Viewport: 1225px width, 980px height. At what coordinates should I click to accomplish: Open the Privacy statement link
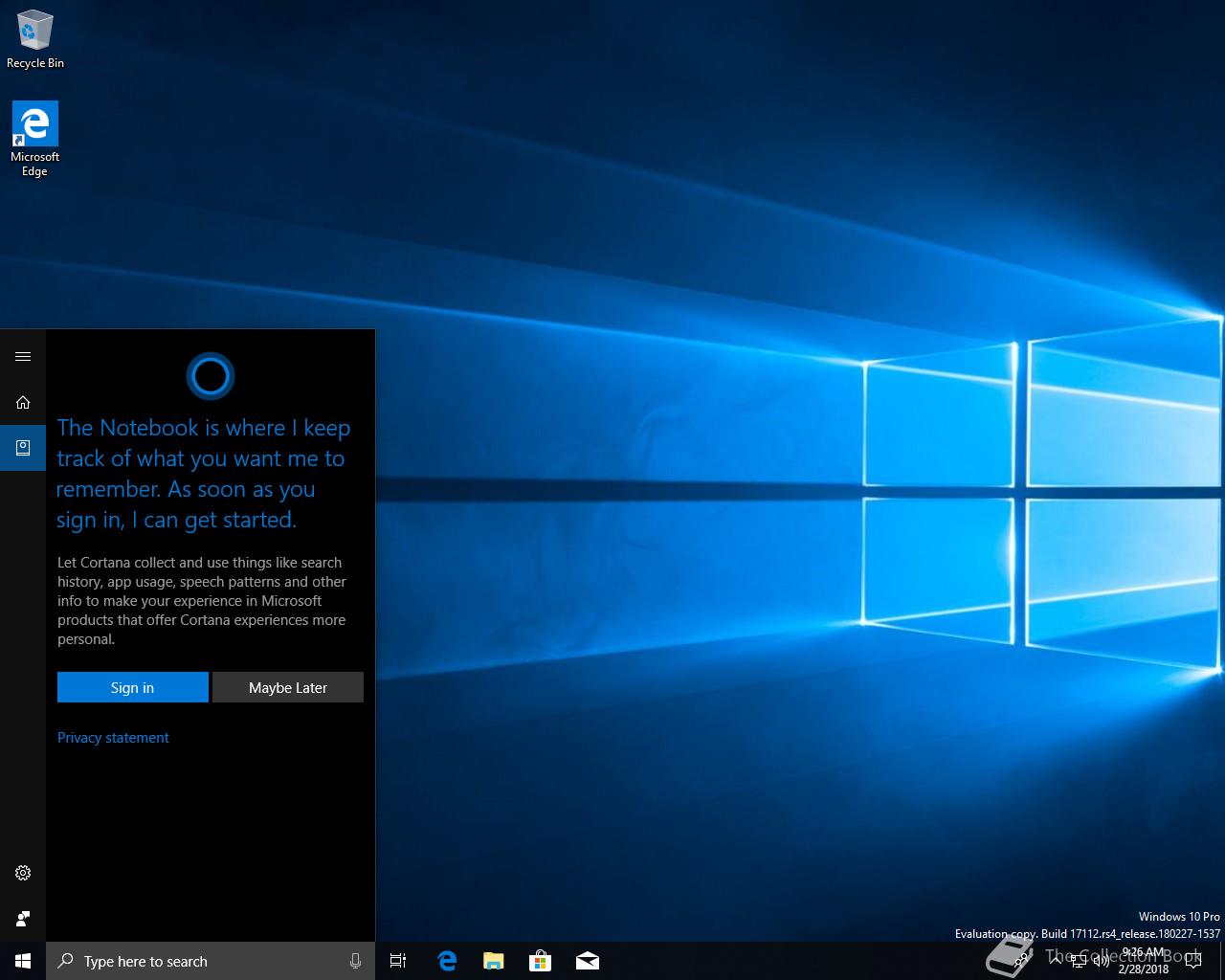[x=113, y=738]
